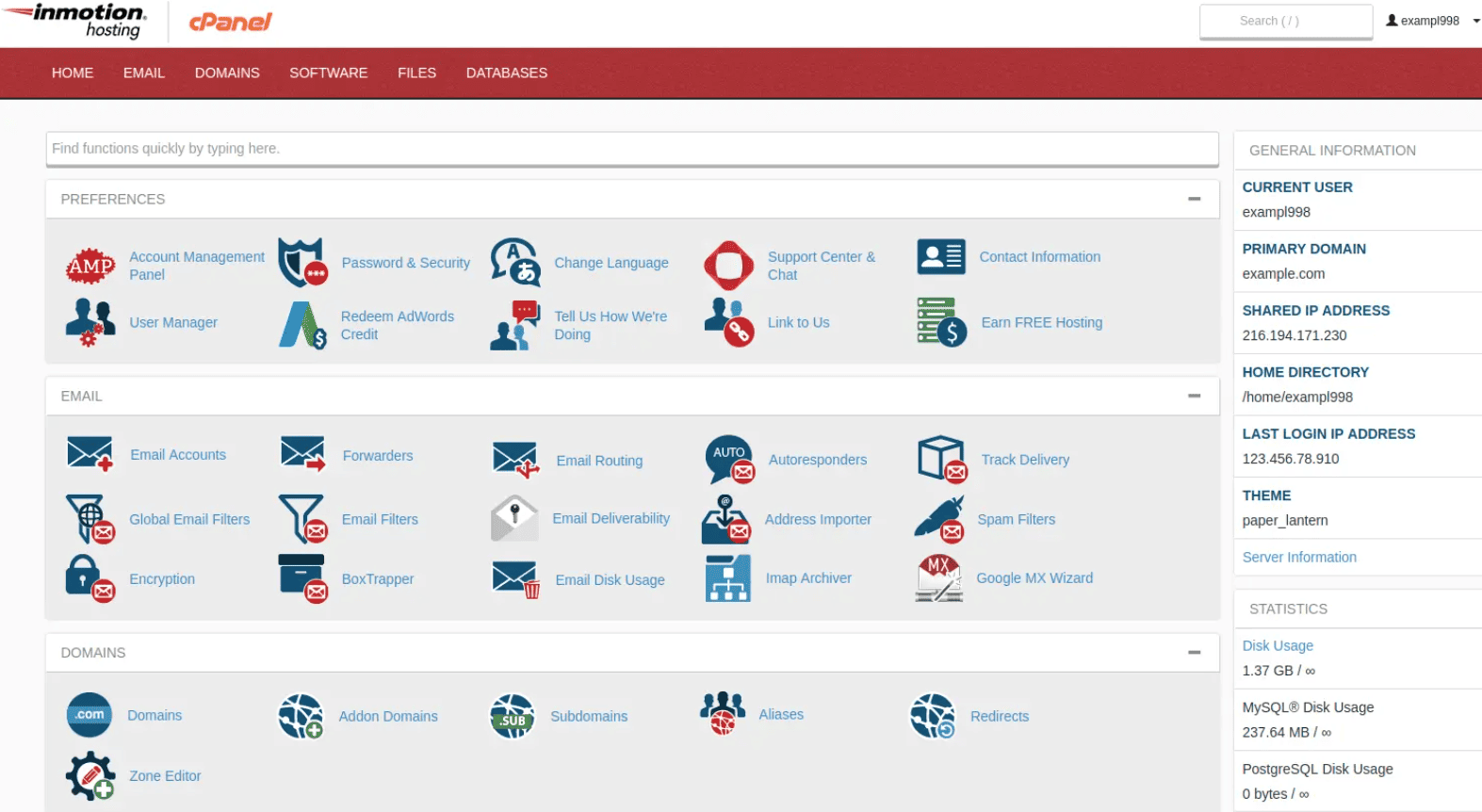The image size is (1482, 812).
Task: Collapse the Domains section
Action: (x=1194, y=653)
